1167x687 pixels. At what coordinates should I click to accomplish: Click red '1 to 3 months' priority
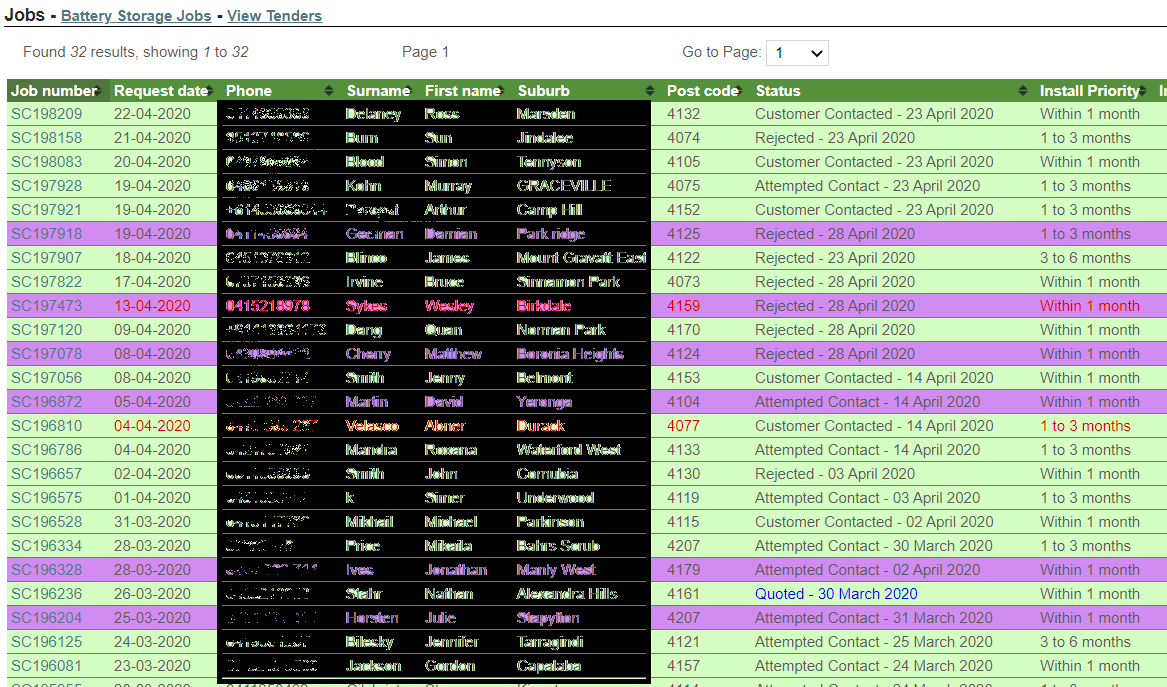[x=1085, y=426]
